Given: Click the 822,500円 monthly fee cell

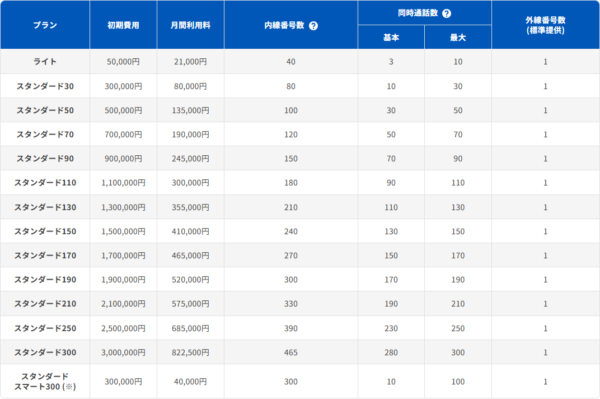Looking at the screenshot, I should click(191, 352).
